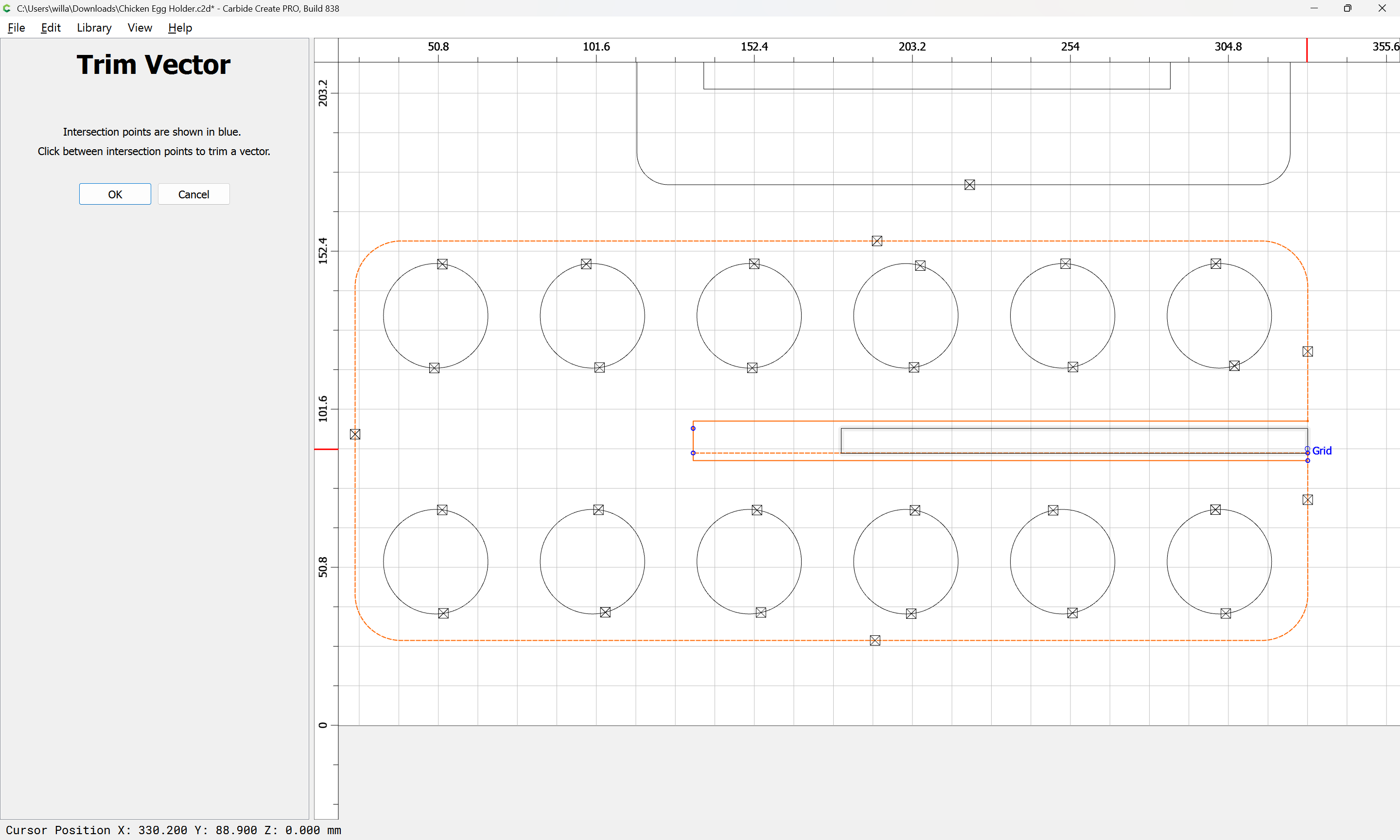The height and width of the screenshot is (840, 1400).
Task: Click the Carbide Create app icon in title bar
Action: (x=7, y=8)
